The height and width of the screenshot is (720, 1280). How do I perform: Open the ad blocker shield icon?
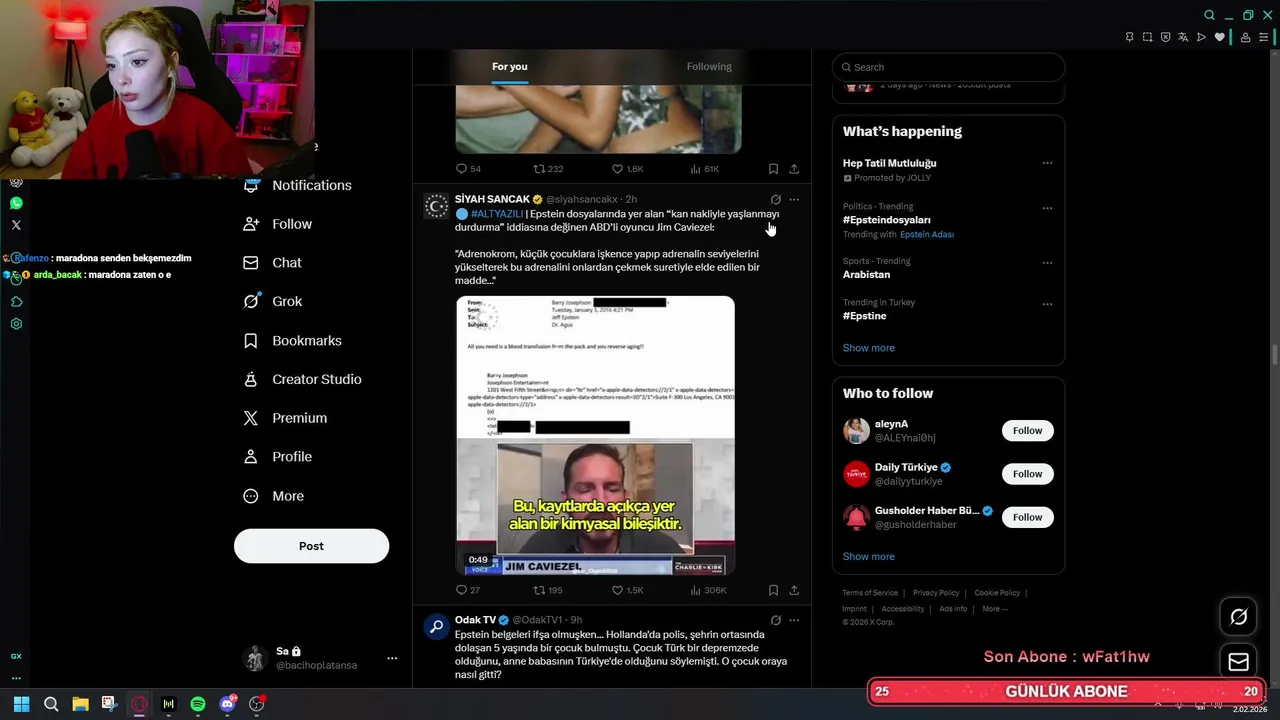coord(1165,37)
